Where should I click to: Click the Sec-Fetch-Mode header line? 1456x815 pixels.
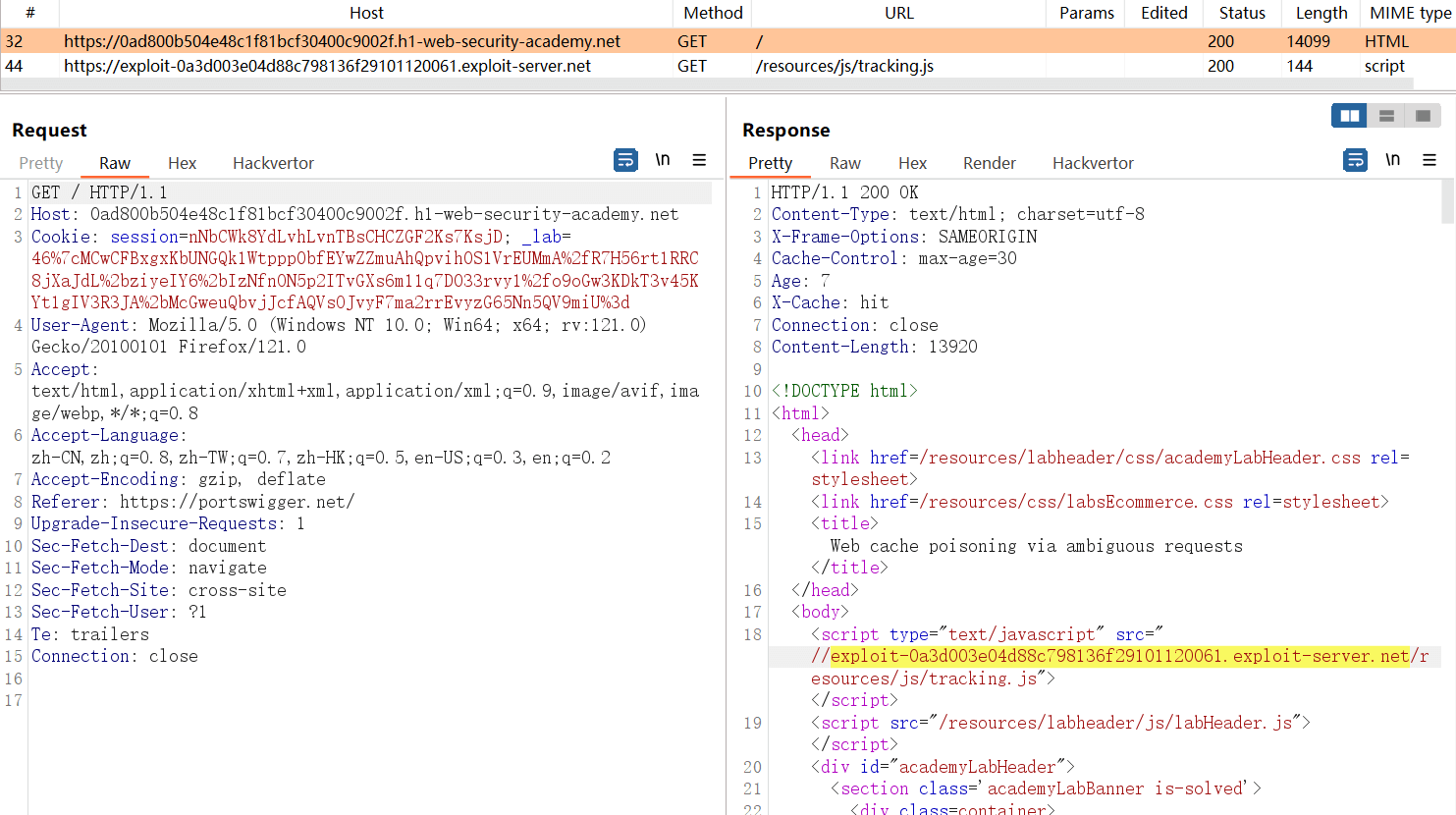click(148, 568)
